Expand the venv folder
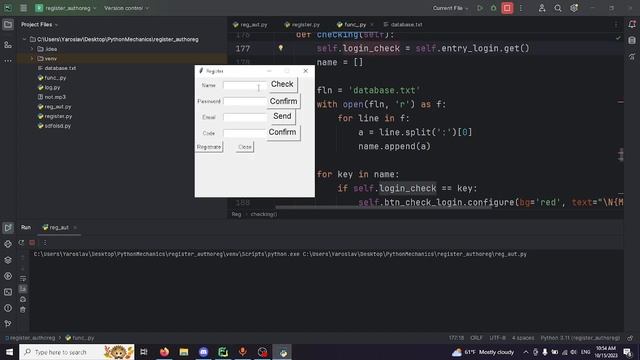Screen dimensions: 640x360 point(32,59)
